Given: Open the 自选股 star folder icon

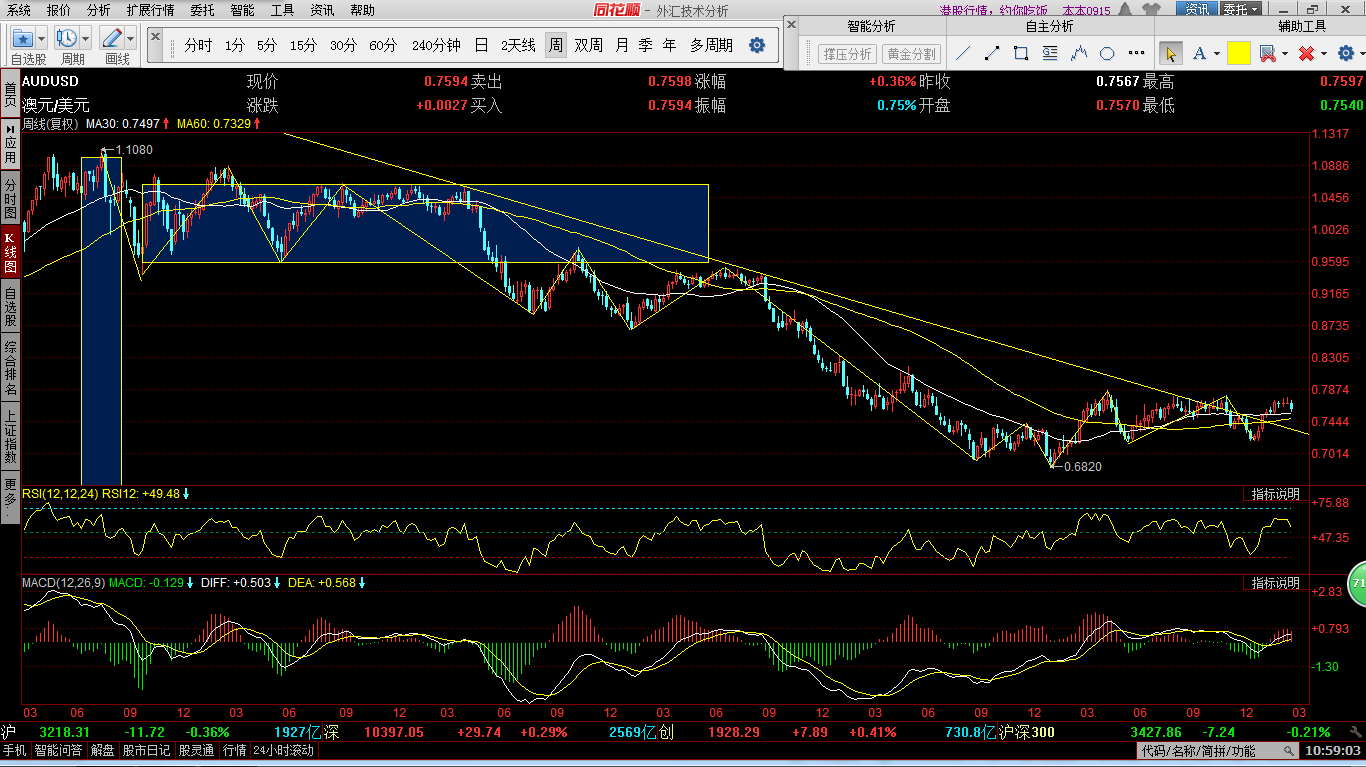Looking at the screenshot, I should 24,38.
